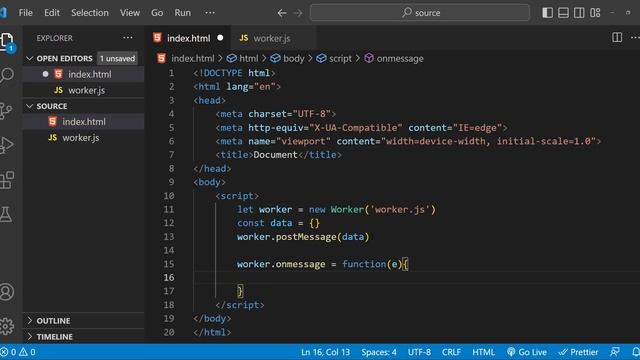Click UTF-8 encoding in status bar
The image size is (640, 360).
pyautogui.click(x=419, y=352)
